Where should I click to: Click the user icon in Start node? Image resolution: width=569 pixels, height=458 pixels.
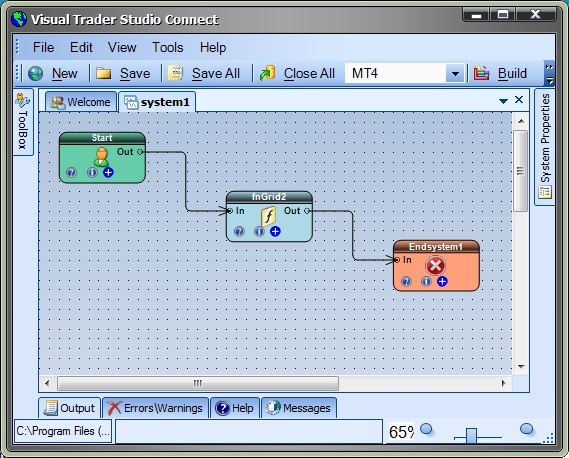coord(101,157)
